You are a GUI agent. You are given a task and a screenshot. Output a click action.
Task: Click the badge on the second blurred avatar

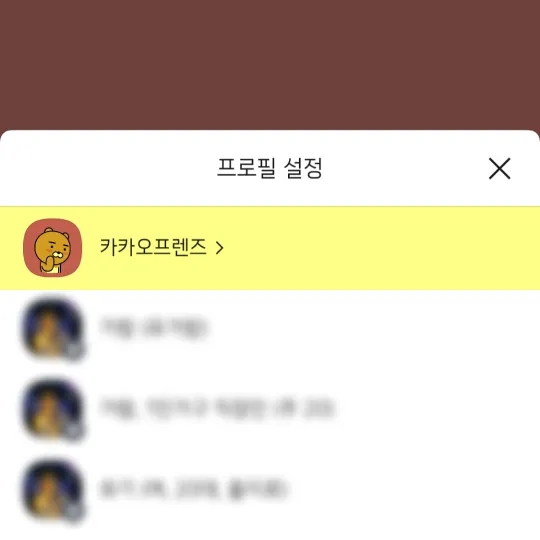pos(74,432)
